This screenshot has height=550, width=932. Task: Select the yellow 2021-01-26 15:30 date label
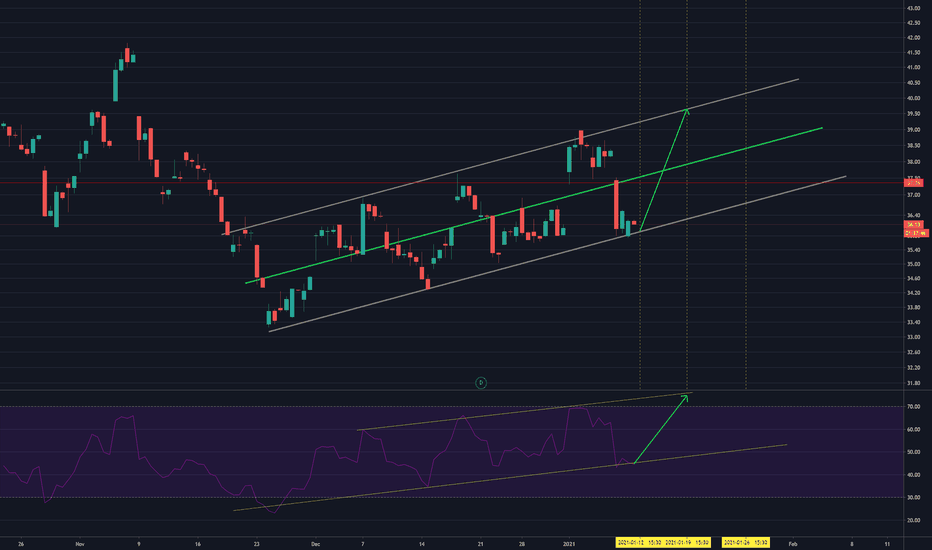tap(745, 542)
